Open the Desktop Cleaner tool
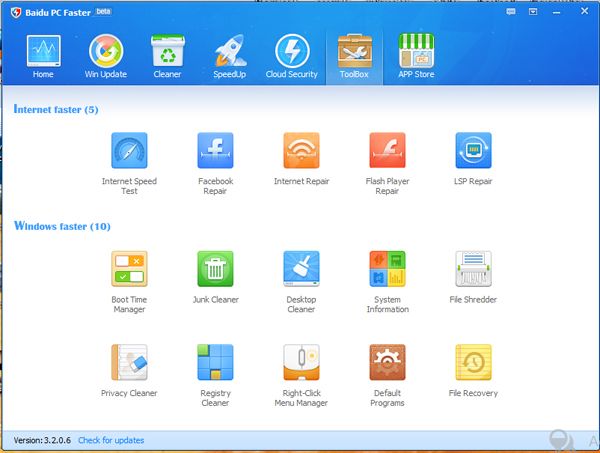Screen dimensions: 600x453 (301, 269)
